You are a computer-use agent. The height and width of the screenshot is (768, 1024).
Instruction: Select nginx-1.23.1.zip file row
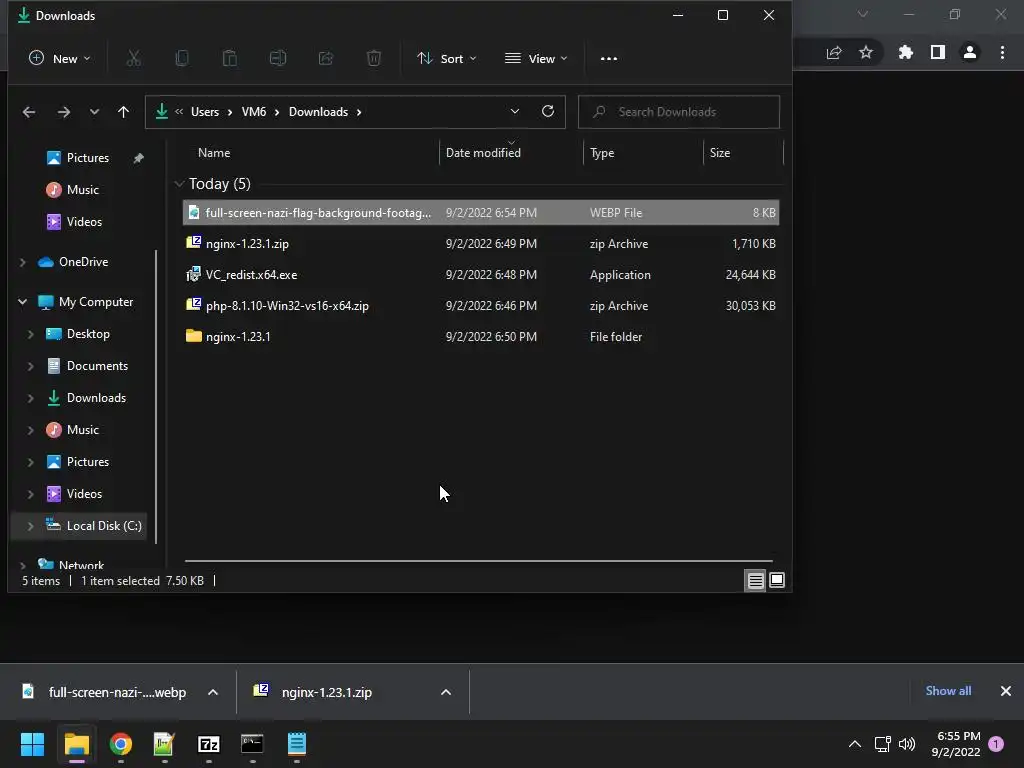click(481, 244)
